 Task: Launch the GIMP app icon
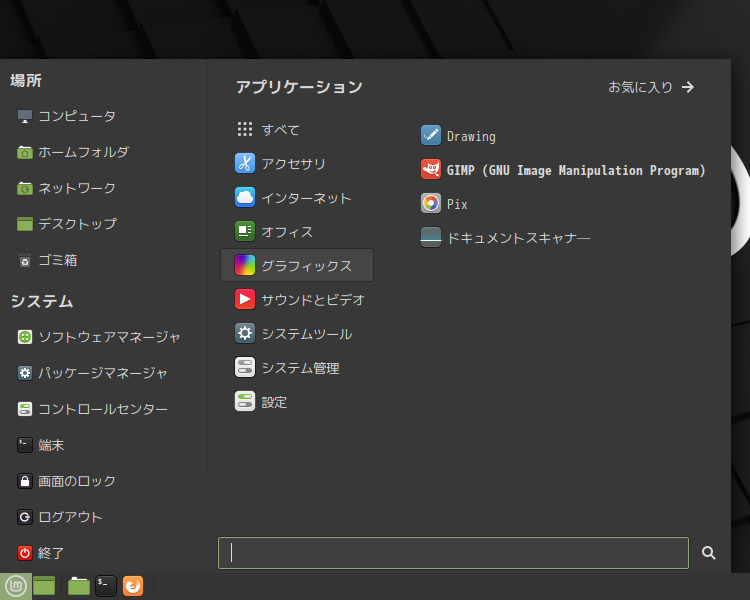(431, 169)
